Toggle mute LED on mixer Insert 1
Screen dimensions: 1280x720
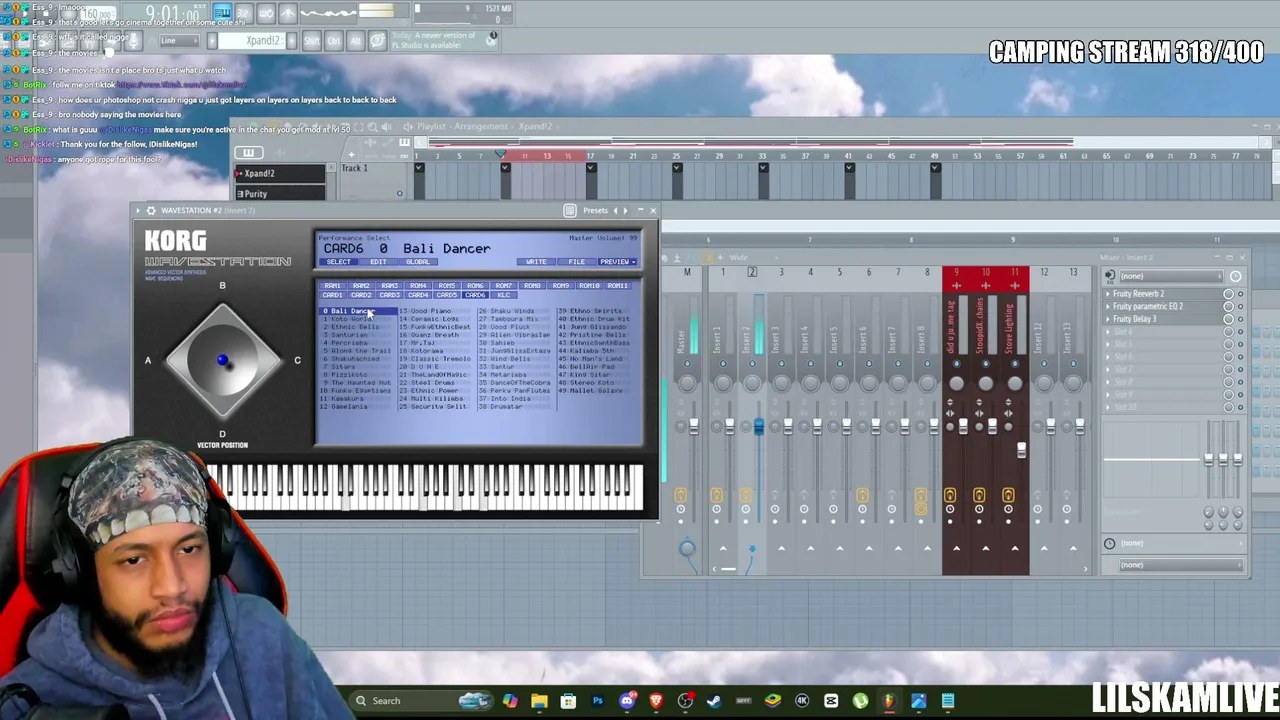point(723,365)
